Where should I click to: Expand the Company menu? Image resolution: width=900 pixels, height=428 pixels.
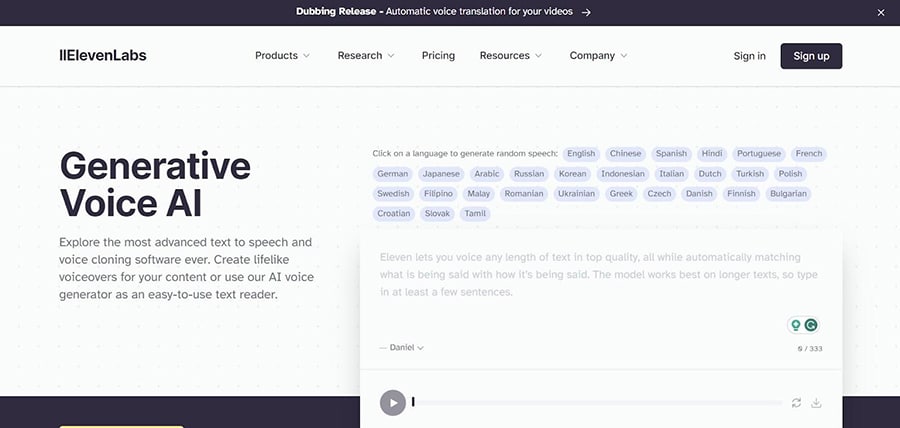coord(599,56)
